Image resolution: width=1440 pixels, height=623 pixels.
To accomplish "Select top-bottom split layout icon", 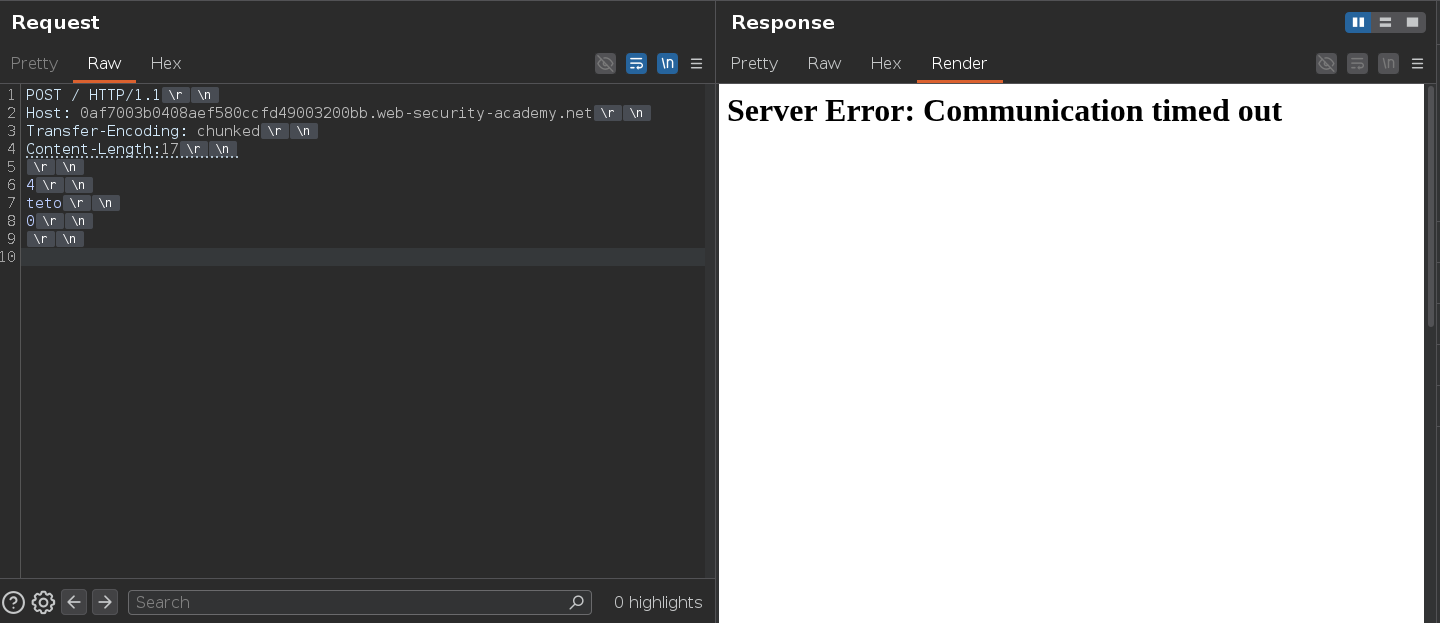I will point(1385,22).
